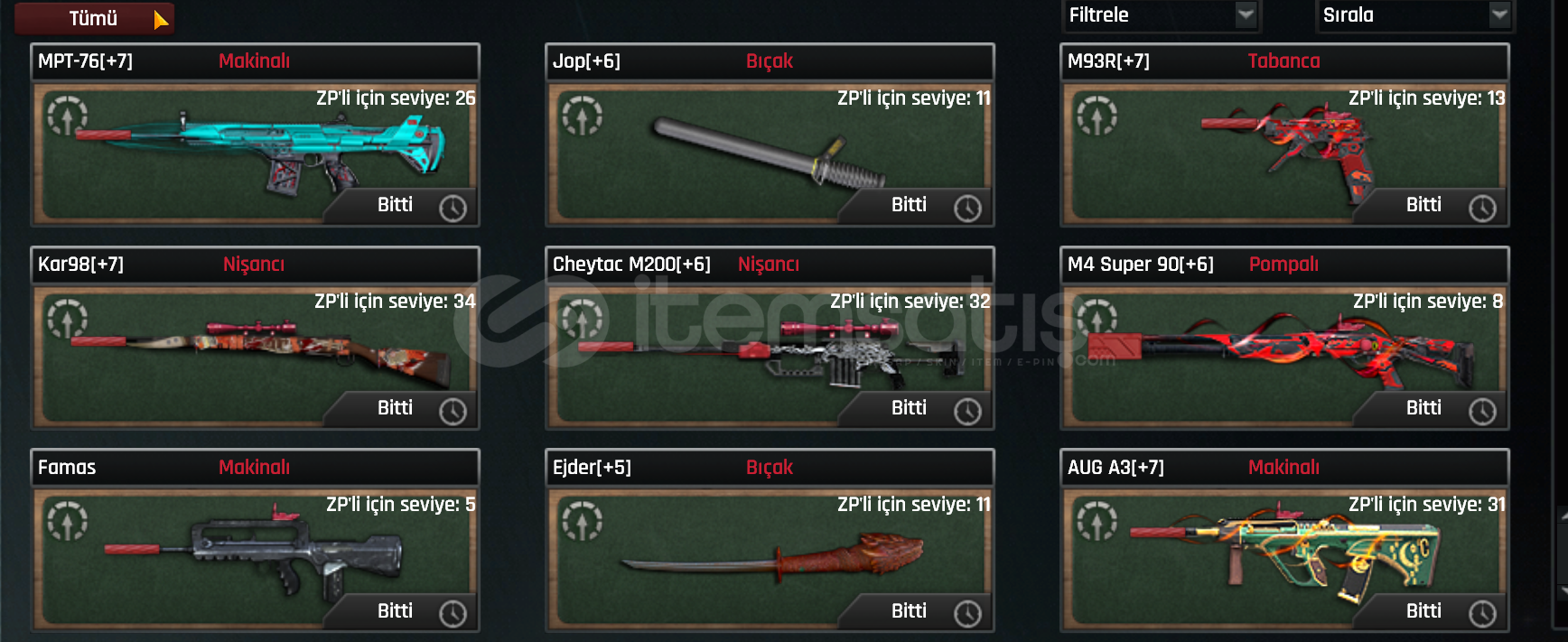Click the upgrade icon on Ejder knife card
The image size is (1568, 642).
pos(582,521)
